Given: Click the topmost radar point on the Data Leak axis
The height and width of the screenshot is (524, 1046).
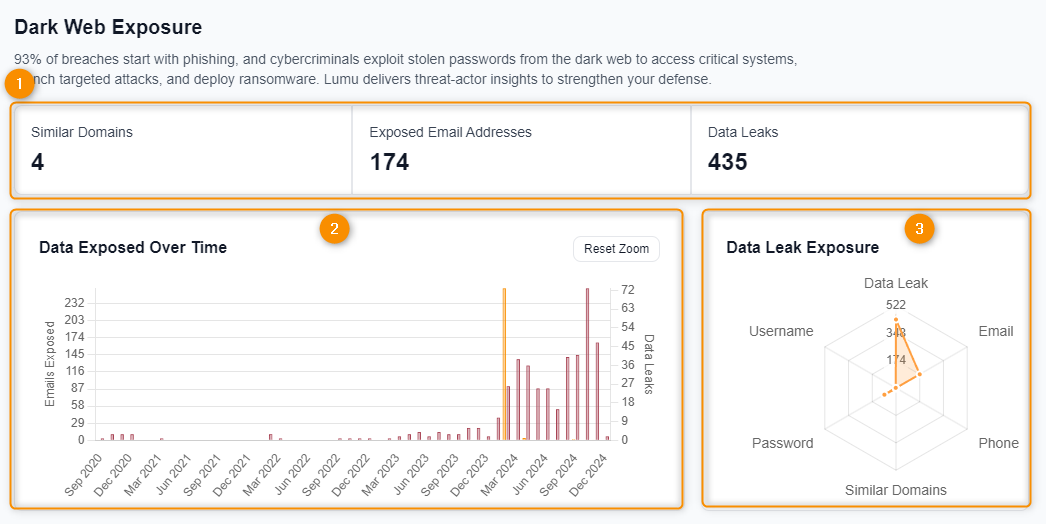Looking at the screenshot, I should coord(896,319).
